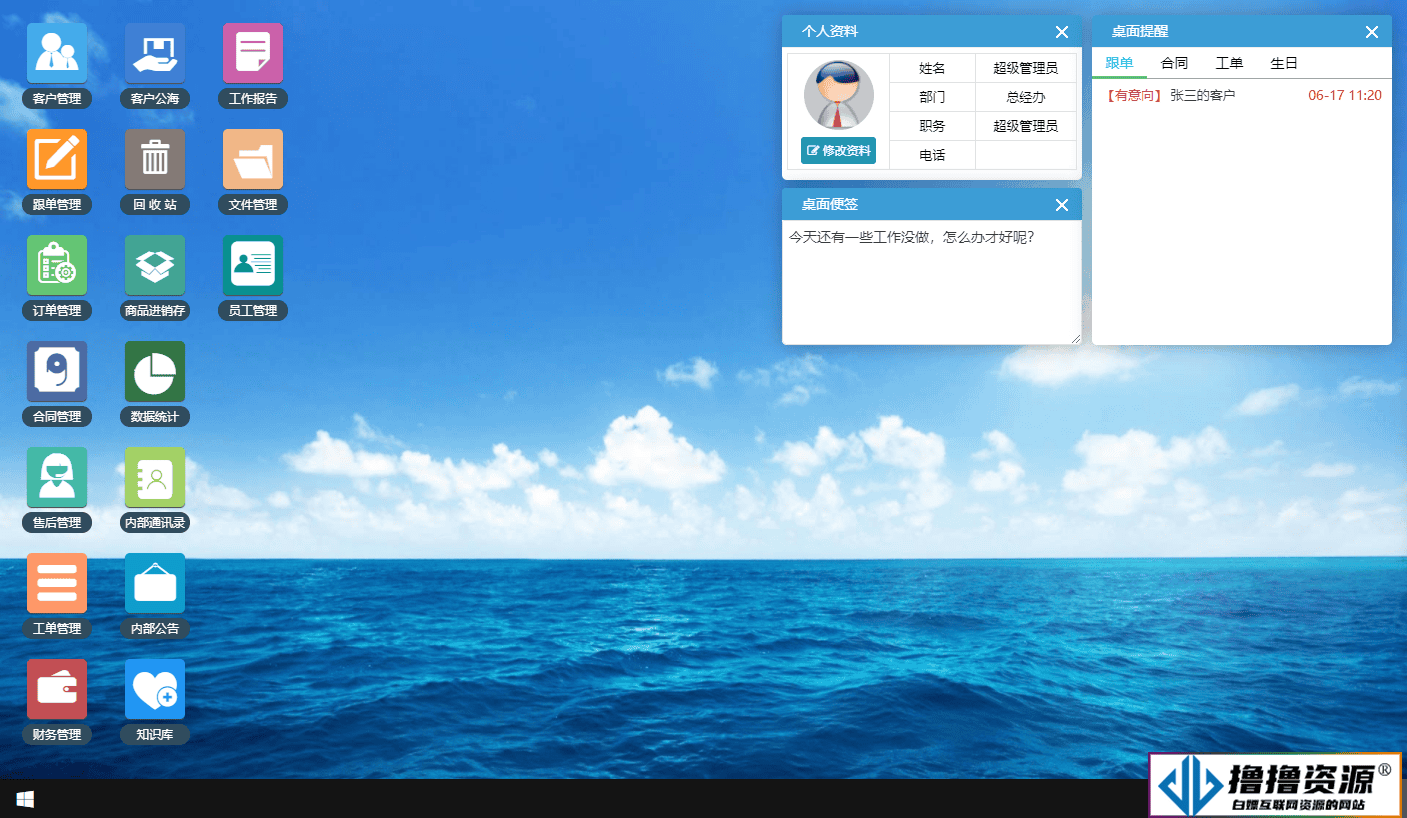Click the 修改资料 button
The width and height of the screenshot is (1407, 818).
(x=838, y=151)
